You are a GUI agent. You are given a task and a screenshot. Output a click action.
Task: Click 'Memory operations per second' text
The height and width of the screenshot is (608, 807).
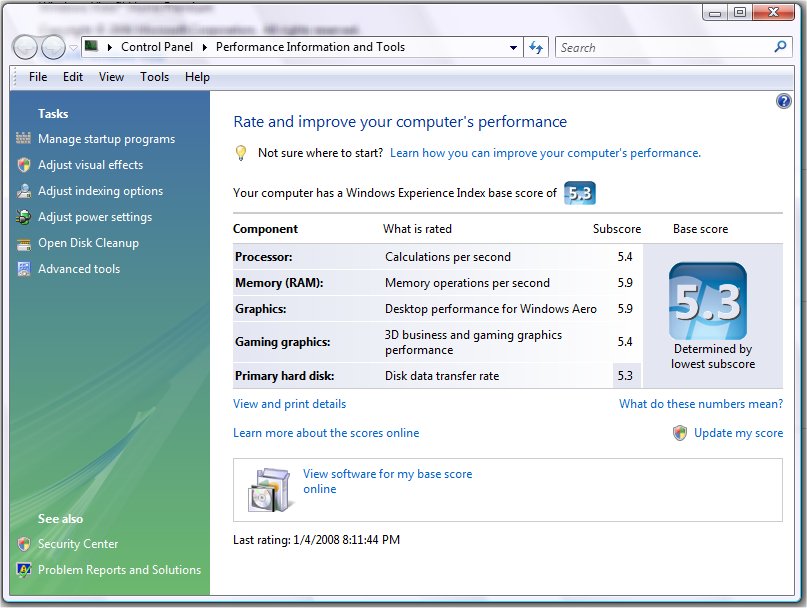pos(467,283)
